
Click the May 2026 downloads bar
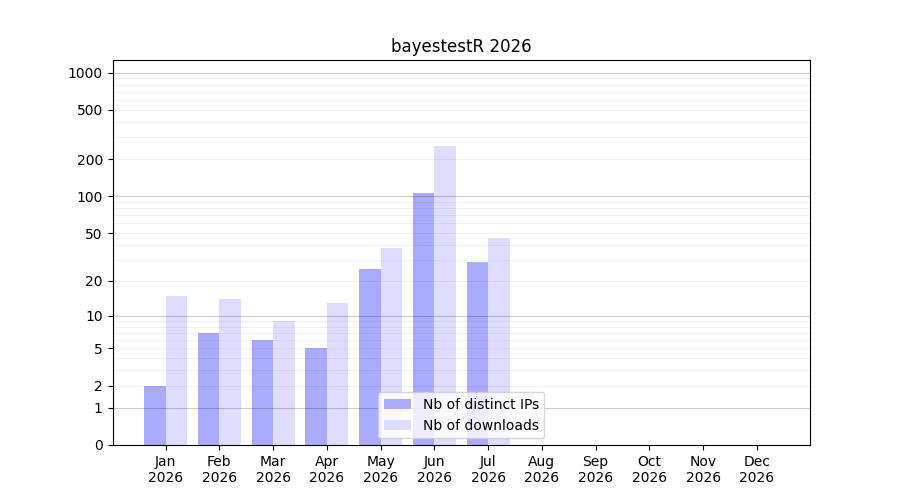click(391, 347)
